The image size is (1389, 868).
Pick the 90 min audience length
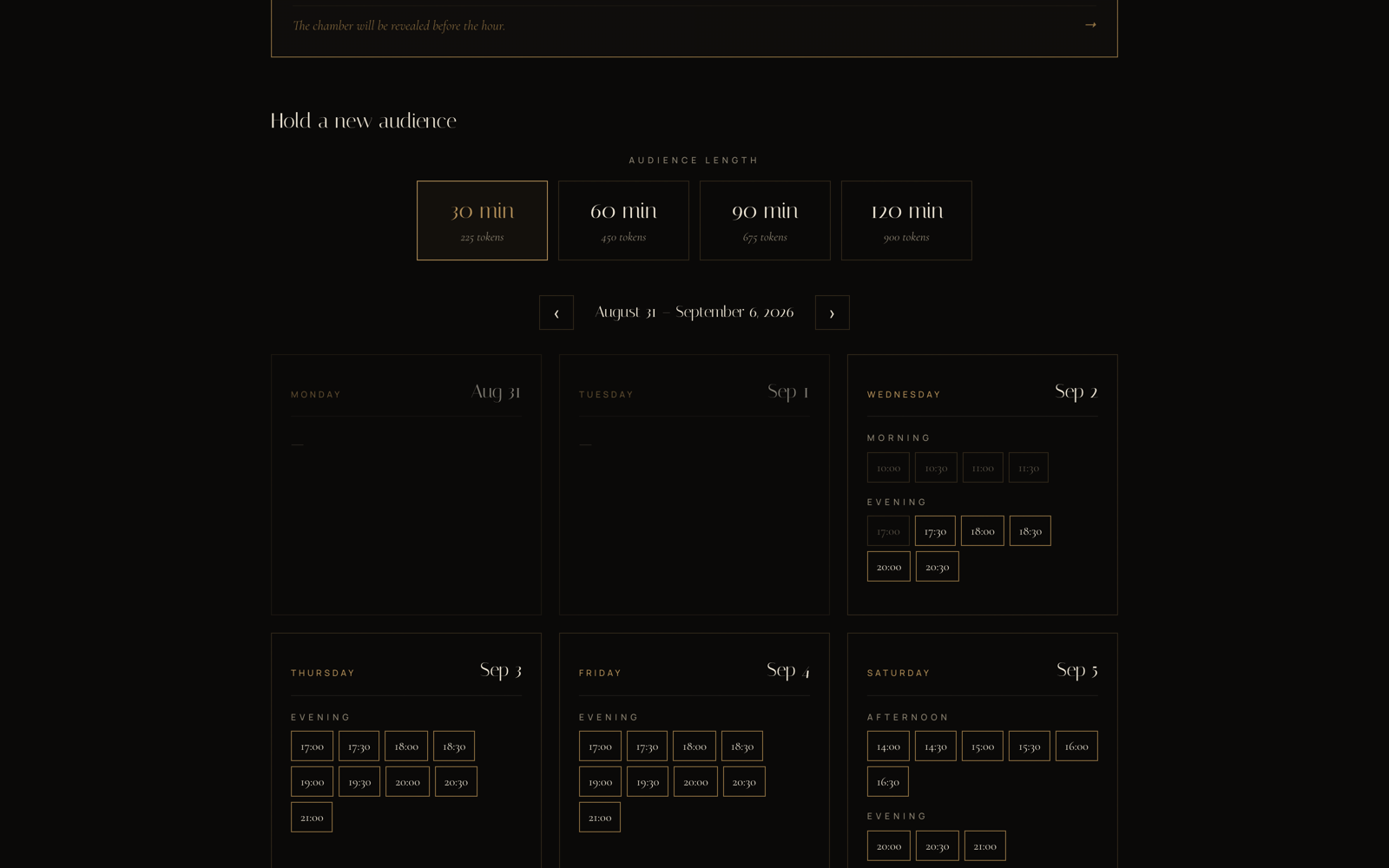pos(765,220)
